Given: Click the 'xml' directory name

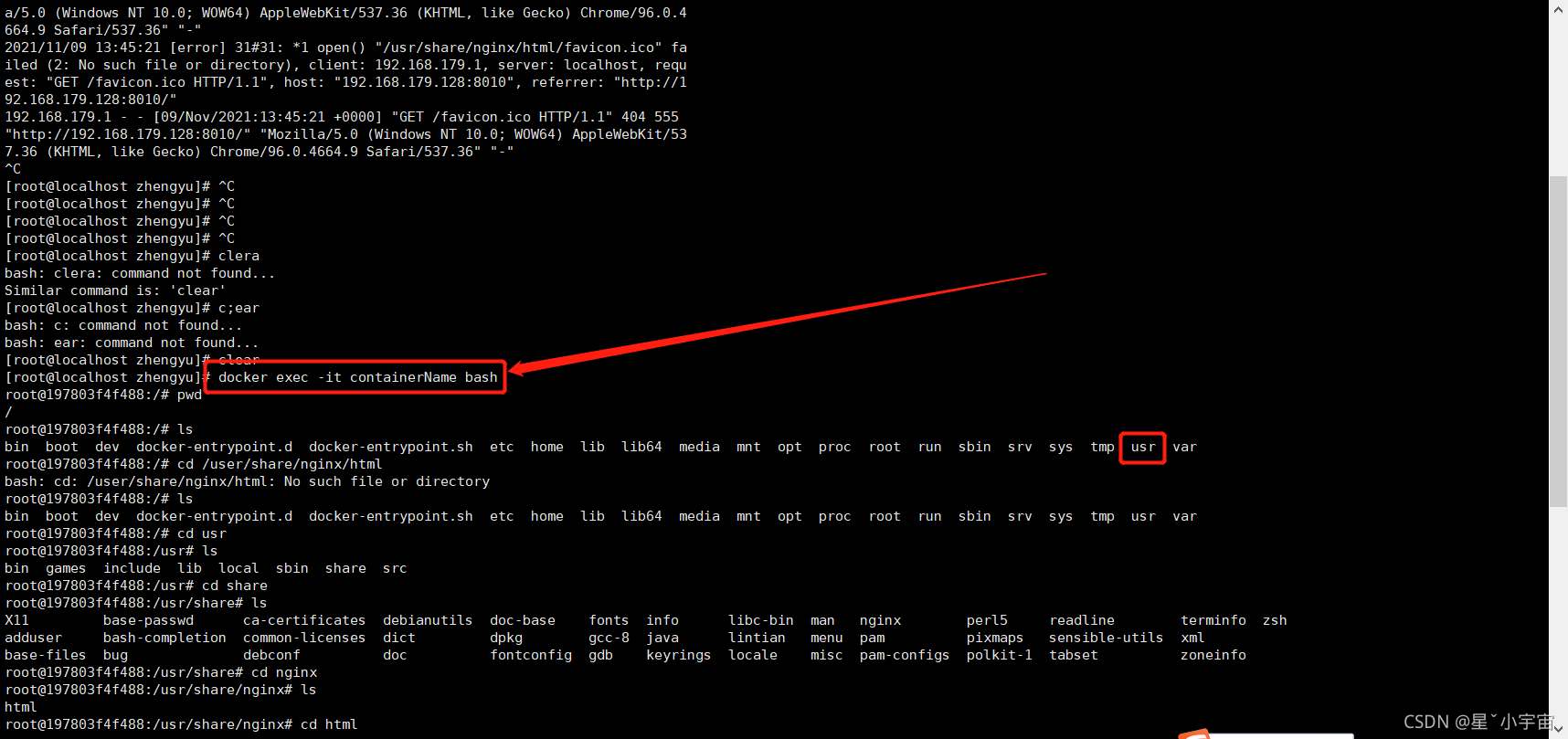Looking at the screenshot, I should 1192,638.
